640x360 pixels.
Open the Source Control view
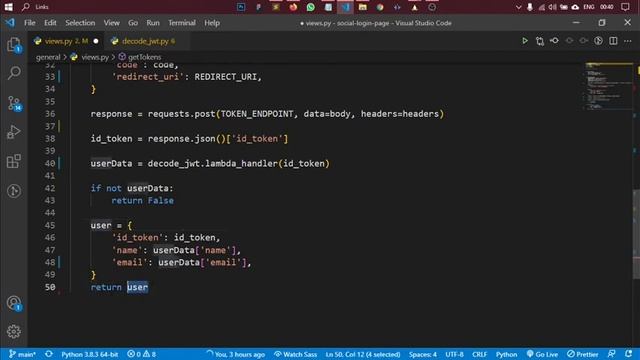(14, 103)
